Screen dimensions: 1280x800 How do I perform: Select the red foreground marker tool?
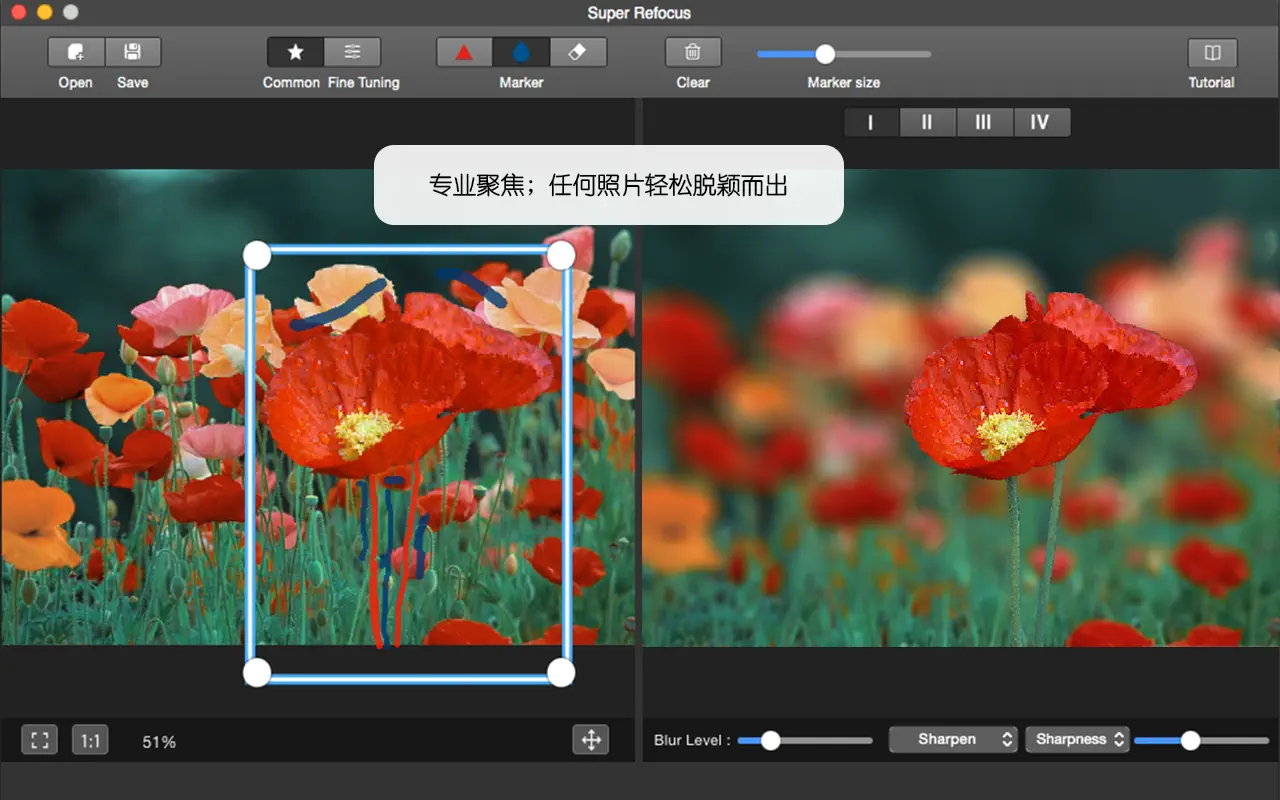coord(464,51)
